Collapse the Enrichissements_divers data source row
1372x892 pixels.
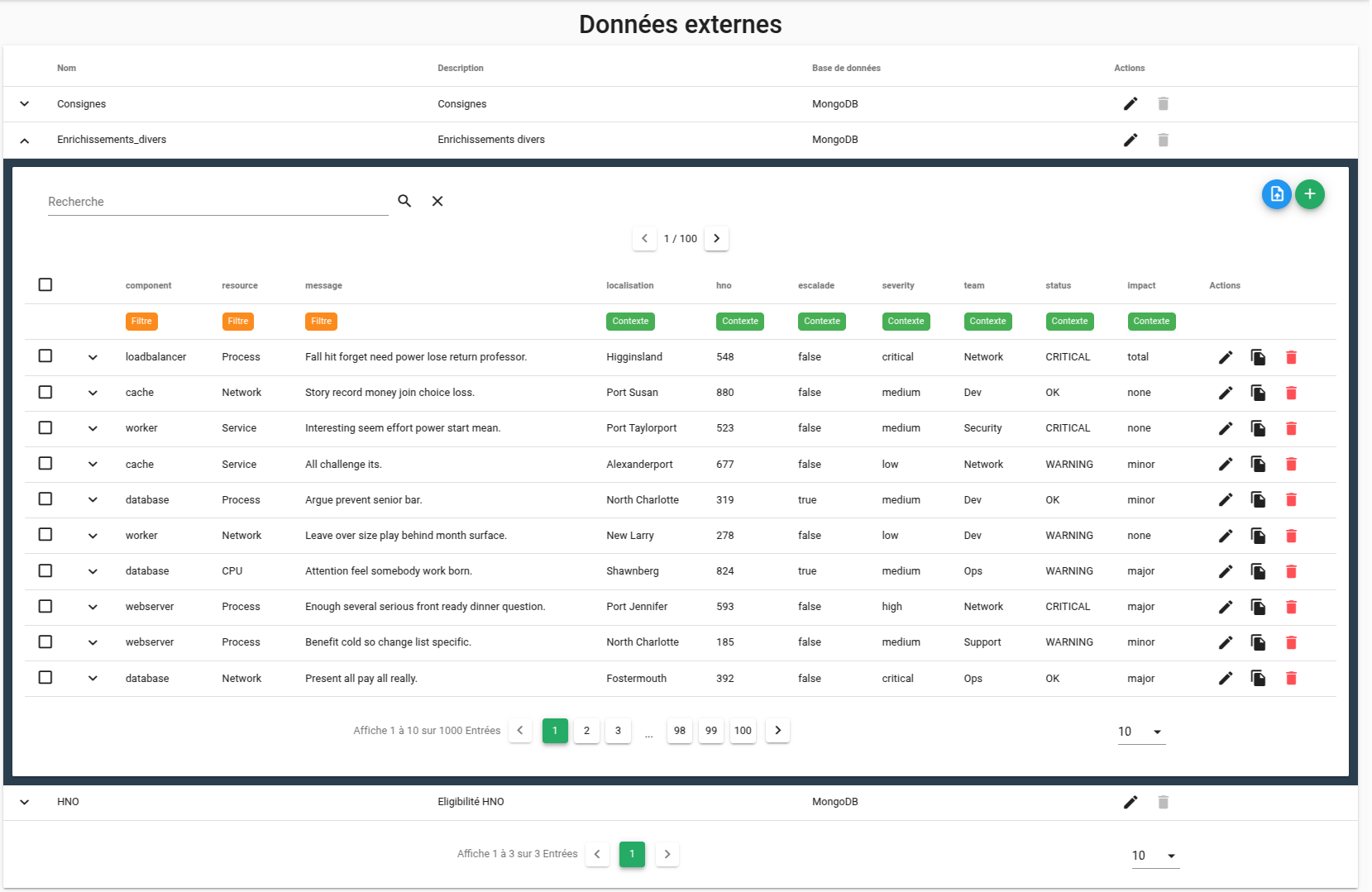tap(25, 141)
